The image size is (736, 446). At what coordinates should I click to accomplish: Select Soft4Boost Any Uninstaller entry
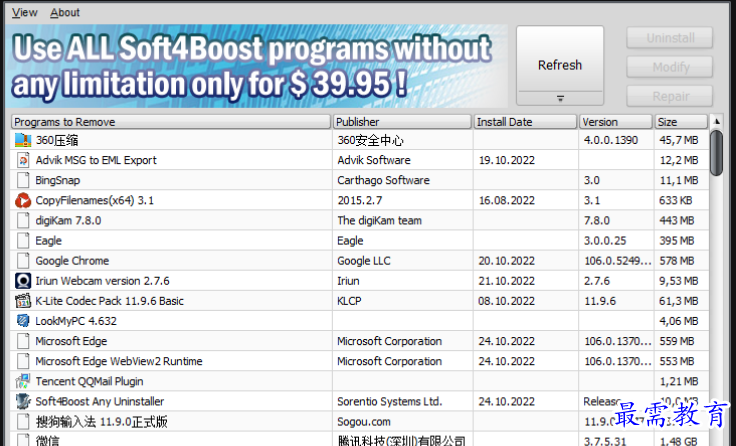click(100, 401)
